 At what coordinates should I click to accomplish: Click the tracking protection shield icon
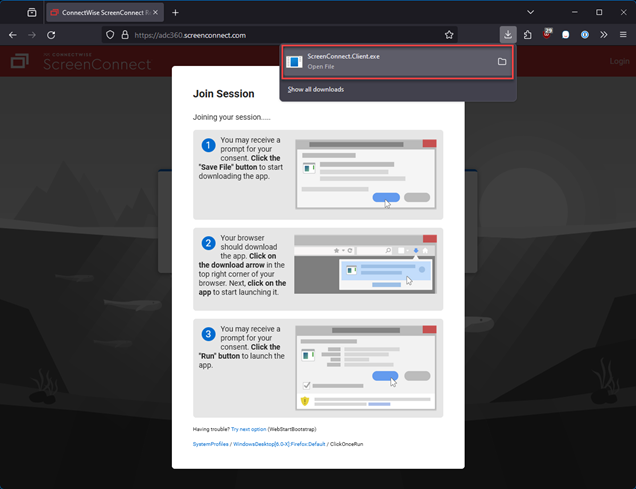point(110,35)
